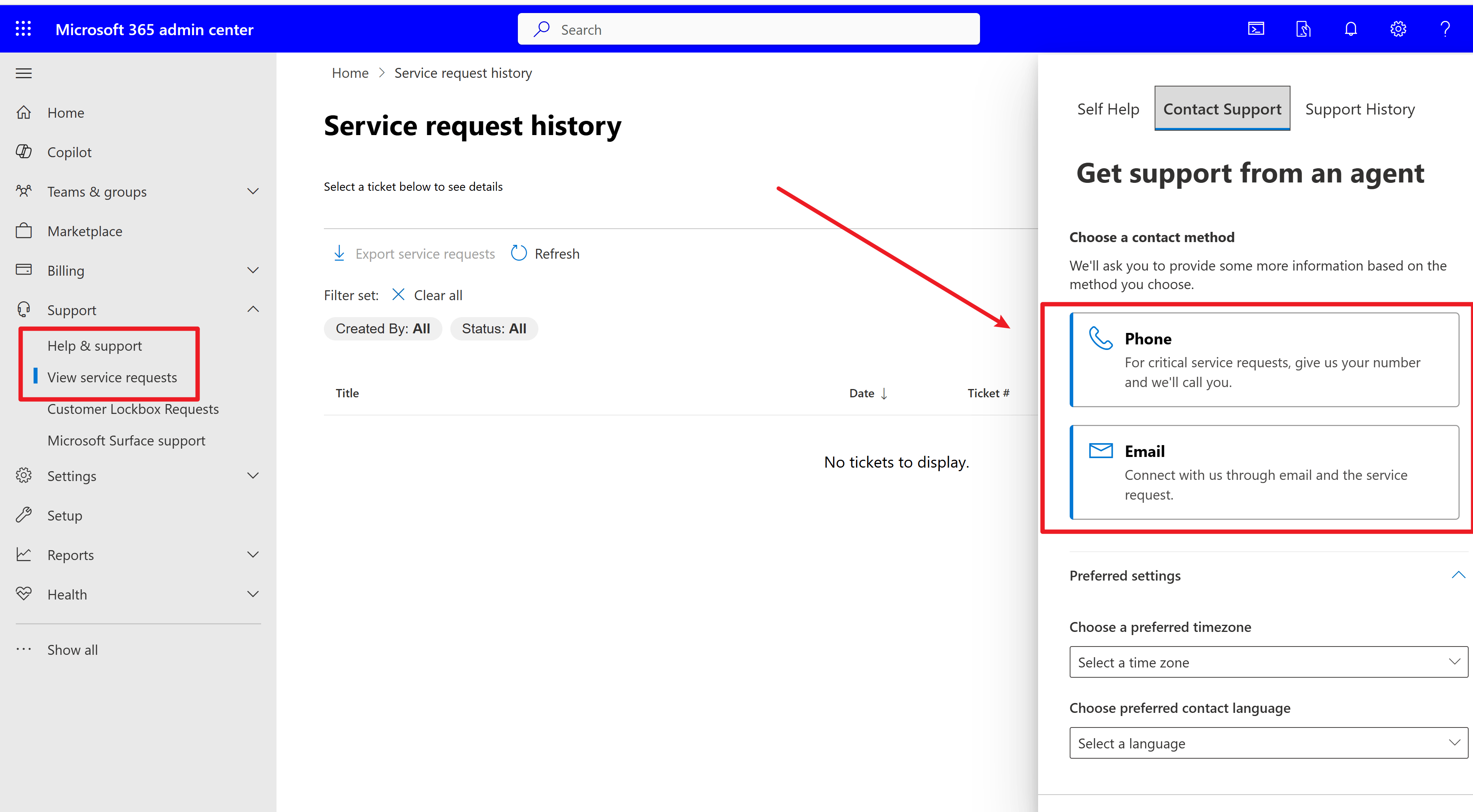The width and height of the screenshot is (1473, 812).
Task: Focus the top Search field
Action: coord(749,29)
